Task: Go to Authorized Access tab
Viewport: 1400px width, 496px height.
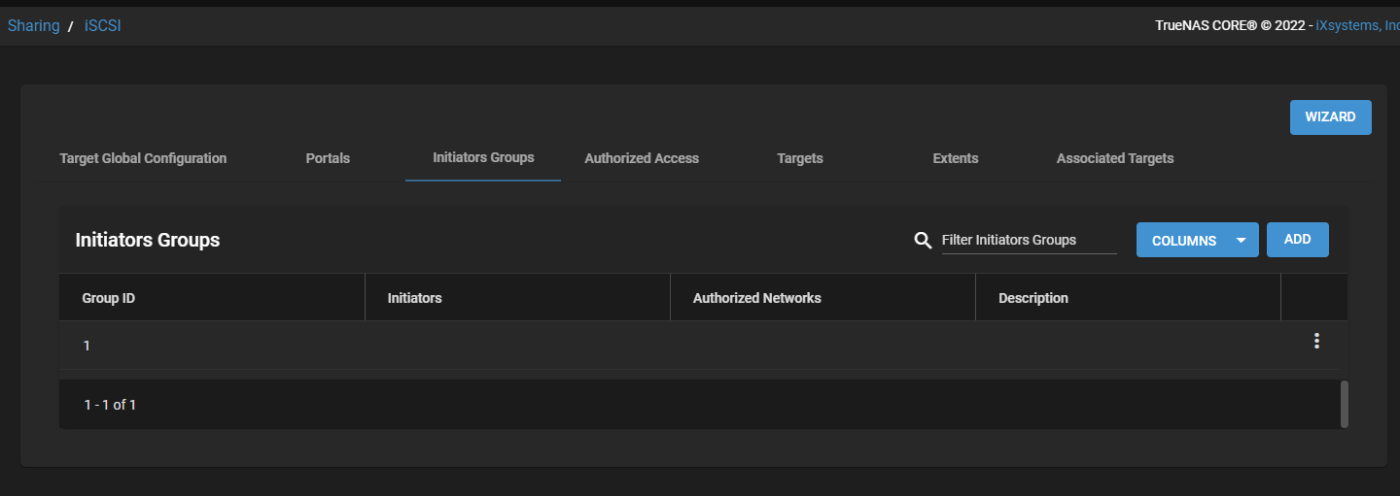Action: pos(642,158)
